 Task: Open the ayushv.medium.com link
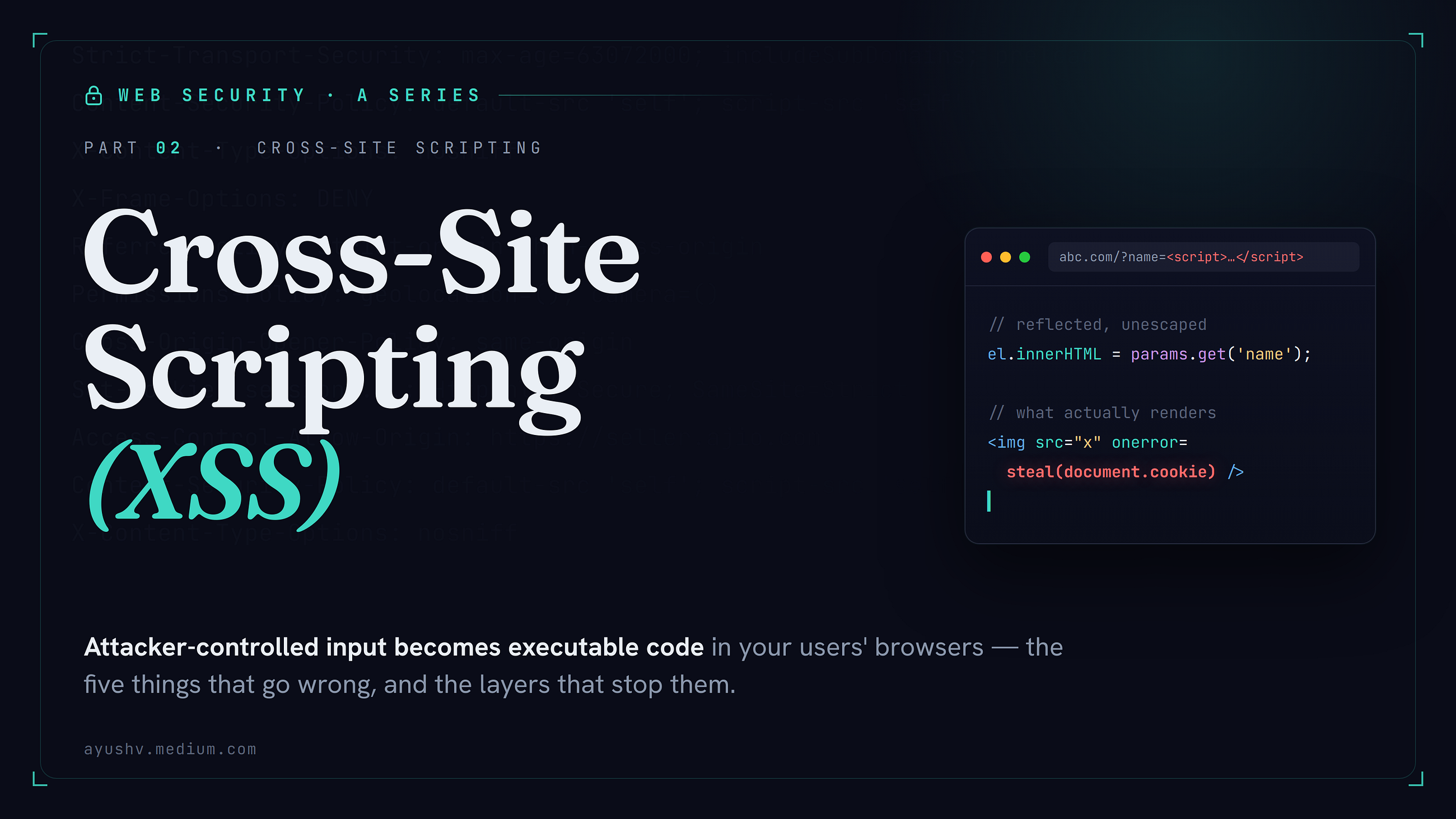click(x=170, y=750)
